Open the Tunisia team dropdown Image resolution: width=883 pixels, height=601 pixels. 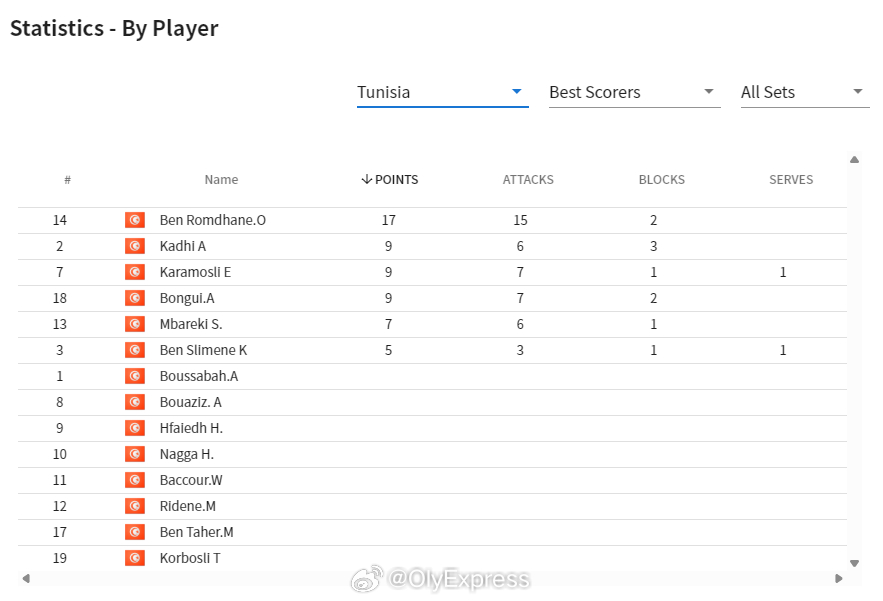click(443, 92)
